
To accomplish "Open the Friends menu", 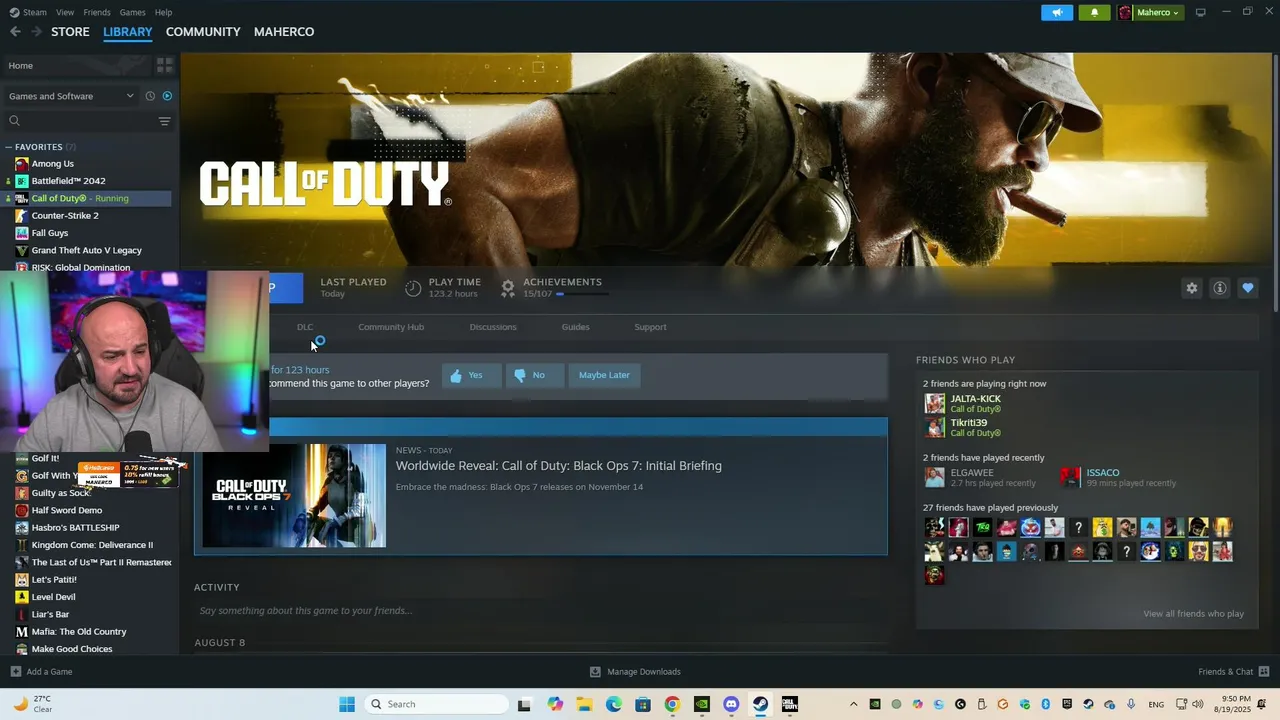I will (97, 12).
